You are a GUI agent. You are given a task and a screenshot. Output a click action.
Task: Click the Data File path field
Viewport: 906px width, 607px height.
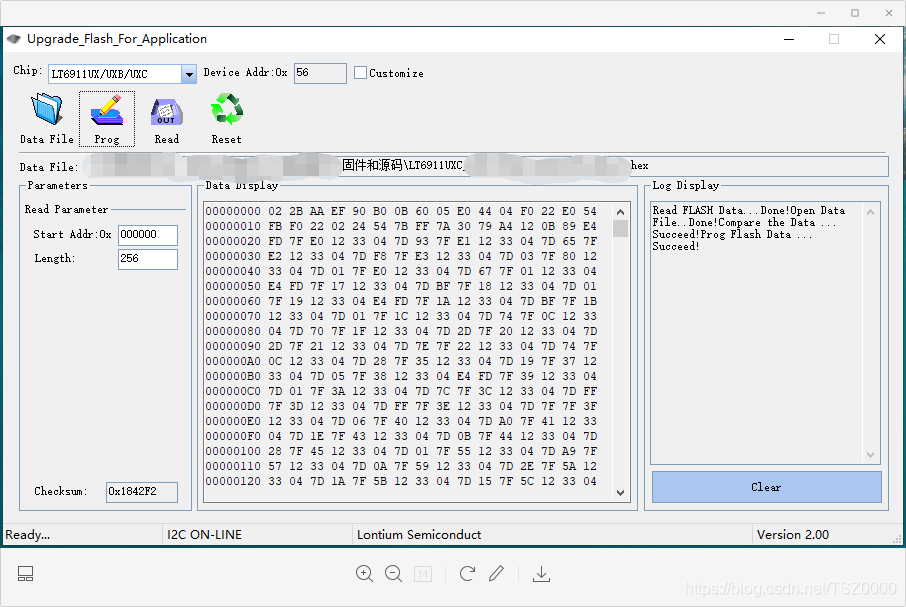point(485,166)
